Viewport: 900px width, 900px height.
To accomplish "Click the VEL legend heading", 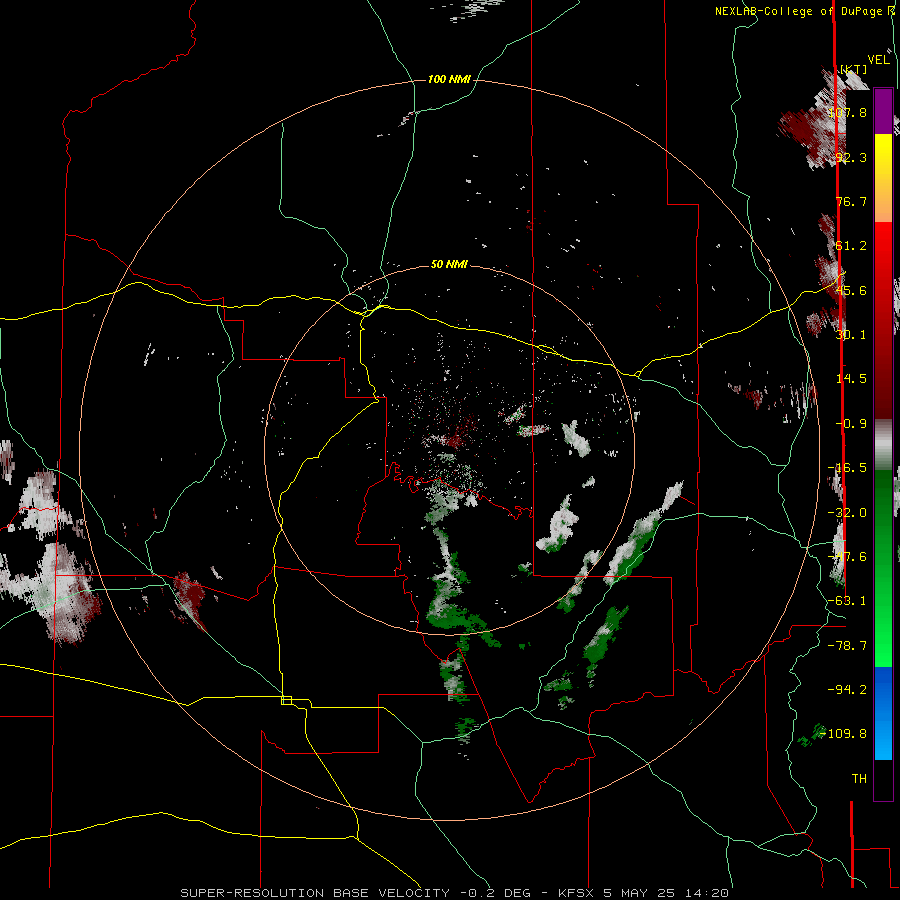I will pyautogui.click(x=879, y=60).
